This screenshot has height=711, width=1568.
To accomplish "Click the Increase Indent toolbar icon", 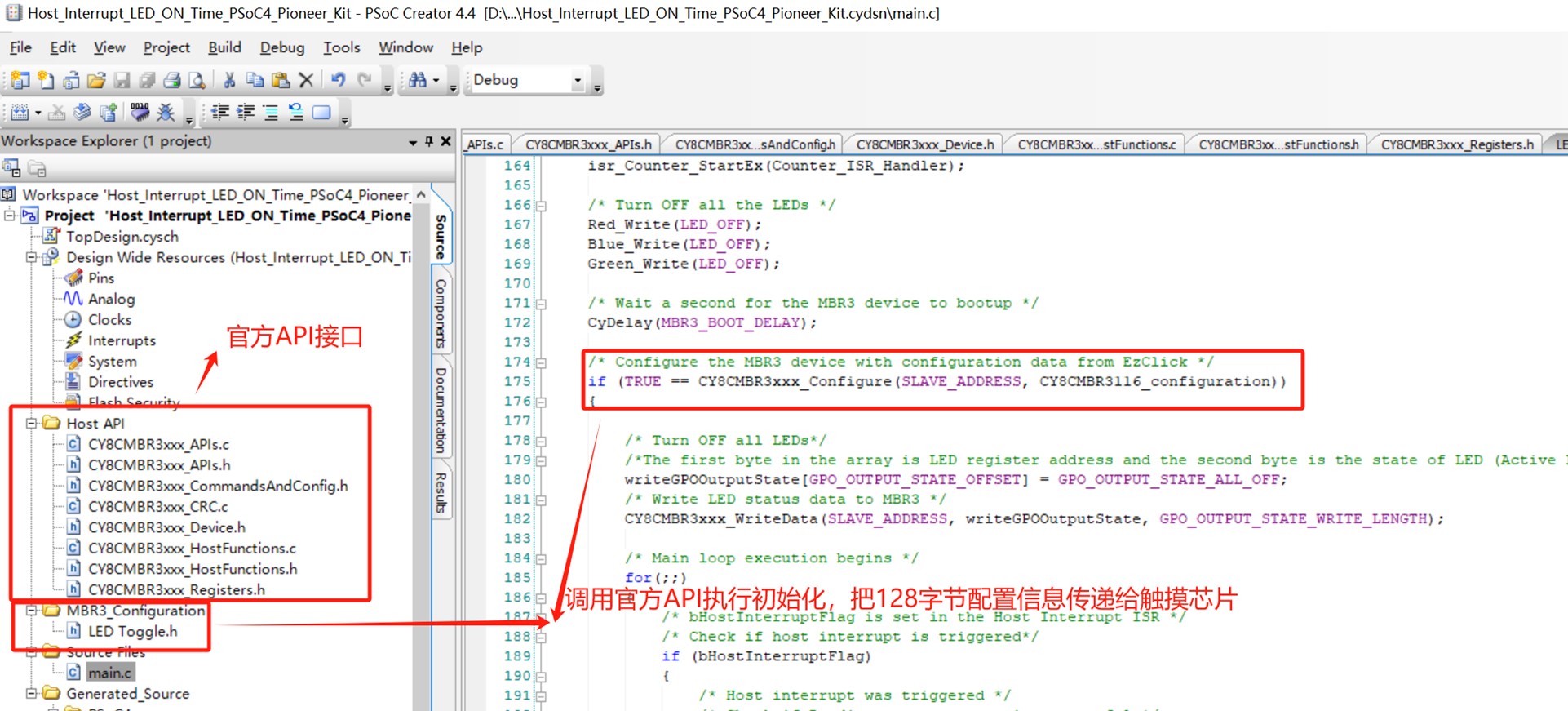I will (246, 113).
